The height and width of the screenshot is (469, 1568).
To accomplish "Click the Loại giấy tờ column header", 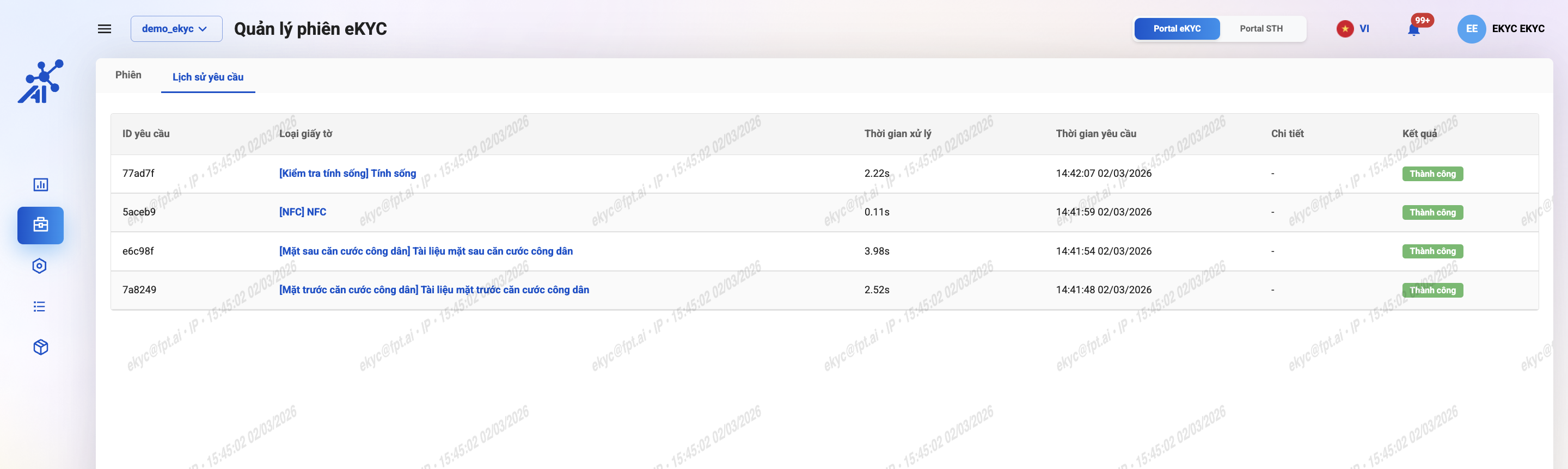I will [x=305, y=134].
